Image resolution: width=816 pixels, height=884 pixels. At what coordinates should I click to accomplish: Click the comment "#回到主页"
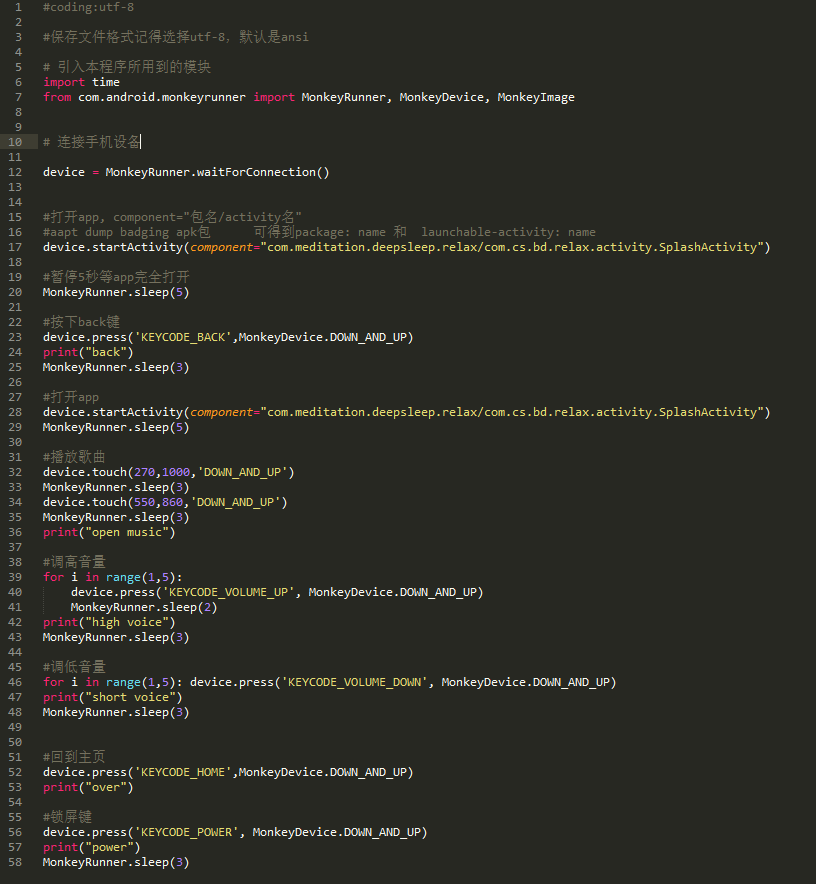74,757
